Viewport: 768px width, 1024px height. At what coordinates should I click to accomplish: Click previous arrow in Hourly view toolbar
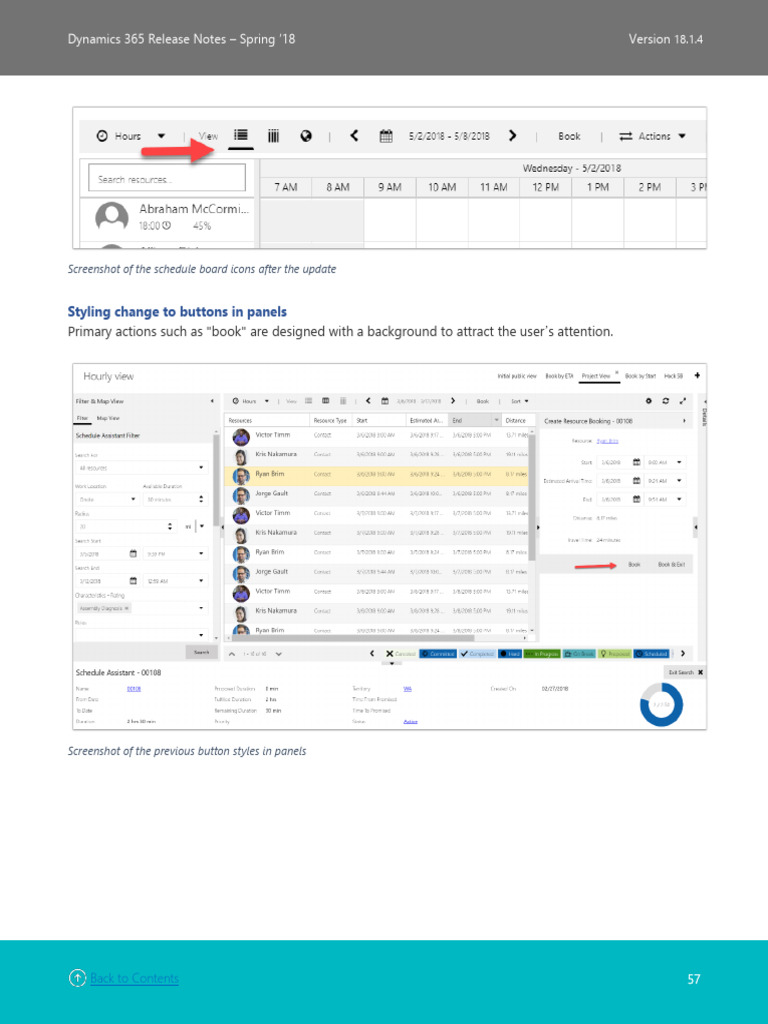coord(368,401)
